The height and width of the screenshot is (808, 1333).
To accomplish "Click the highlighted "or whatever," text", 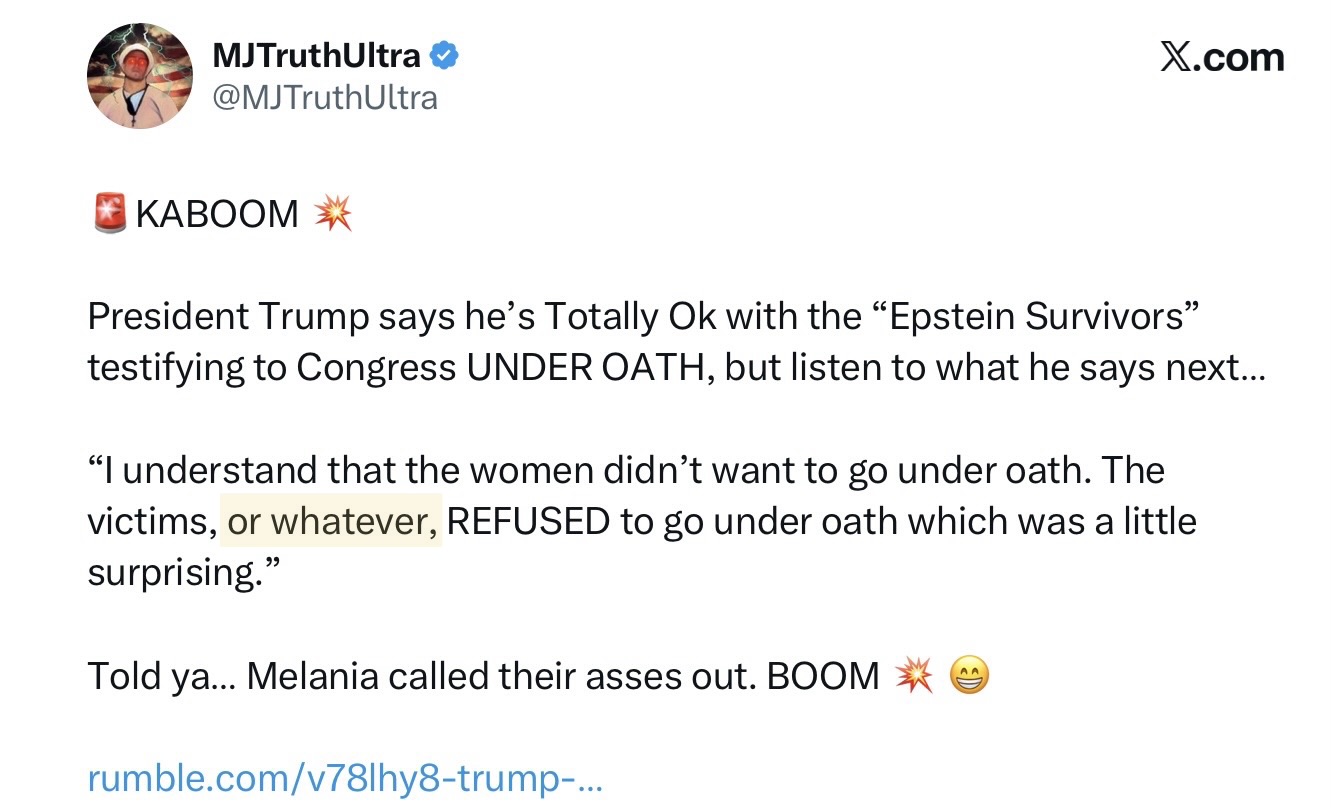I will [331, 522].
